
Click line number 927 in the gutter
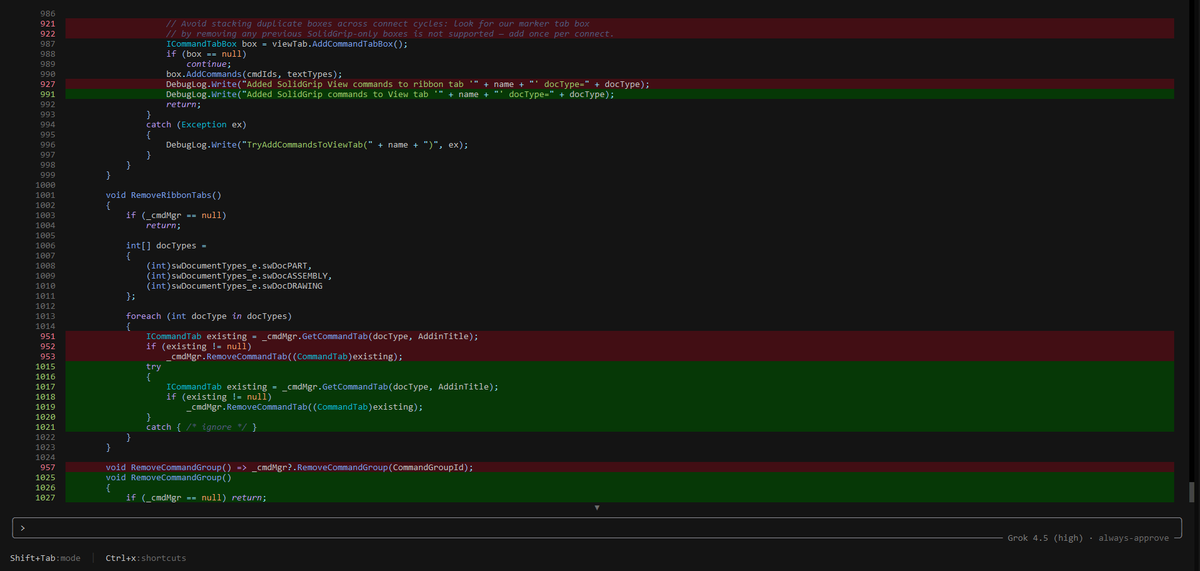pos(46,84)
